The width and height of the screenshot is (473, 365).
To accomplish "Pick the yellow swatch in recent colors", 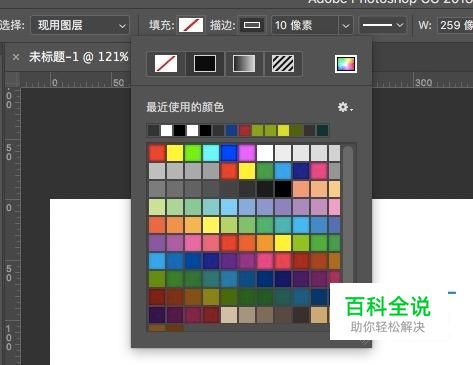I will tap(283, 130).
